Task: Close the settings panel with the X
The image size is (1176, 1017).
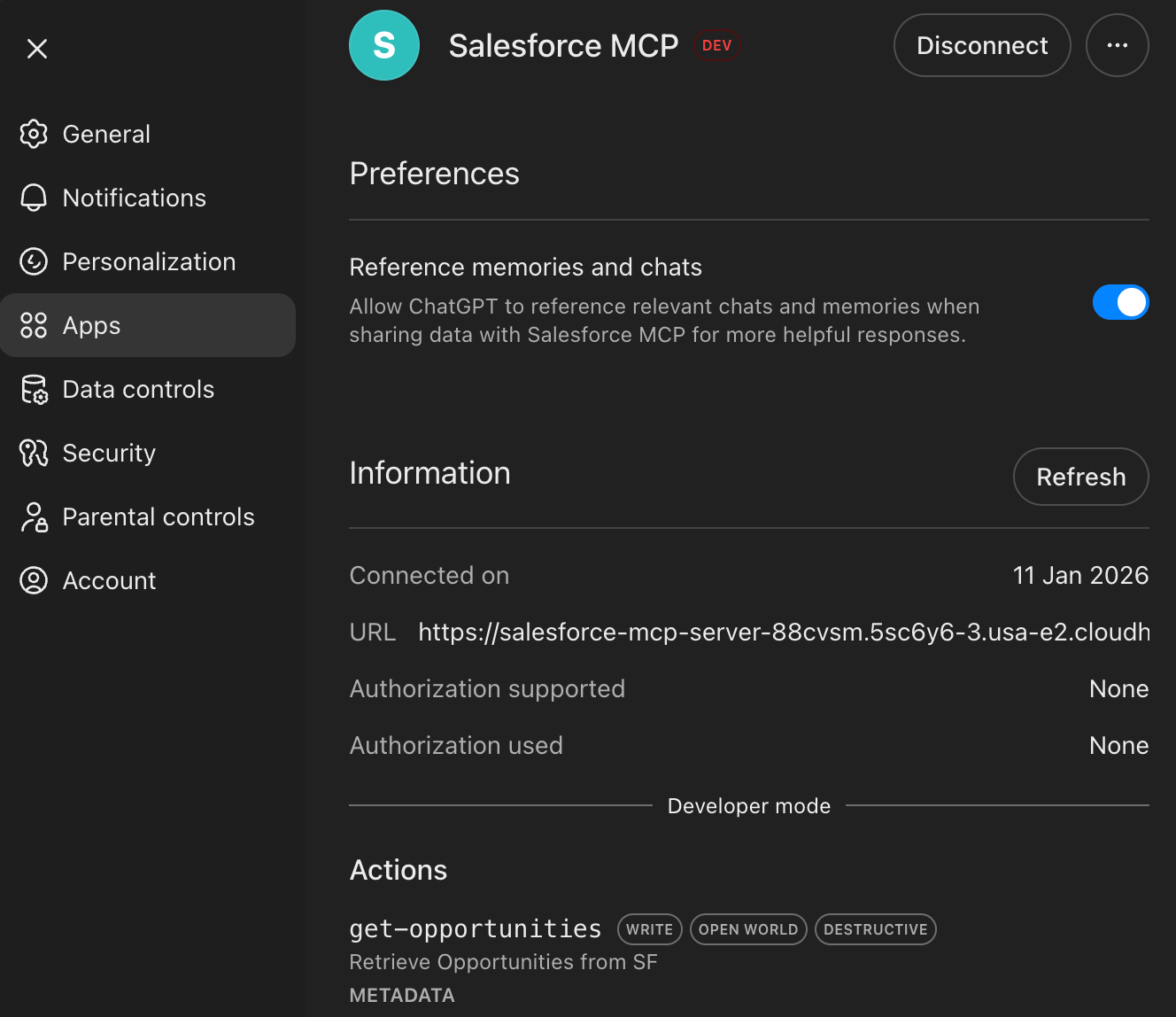Action: [37, 48]
